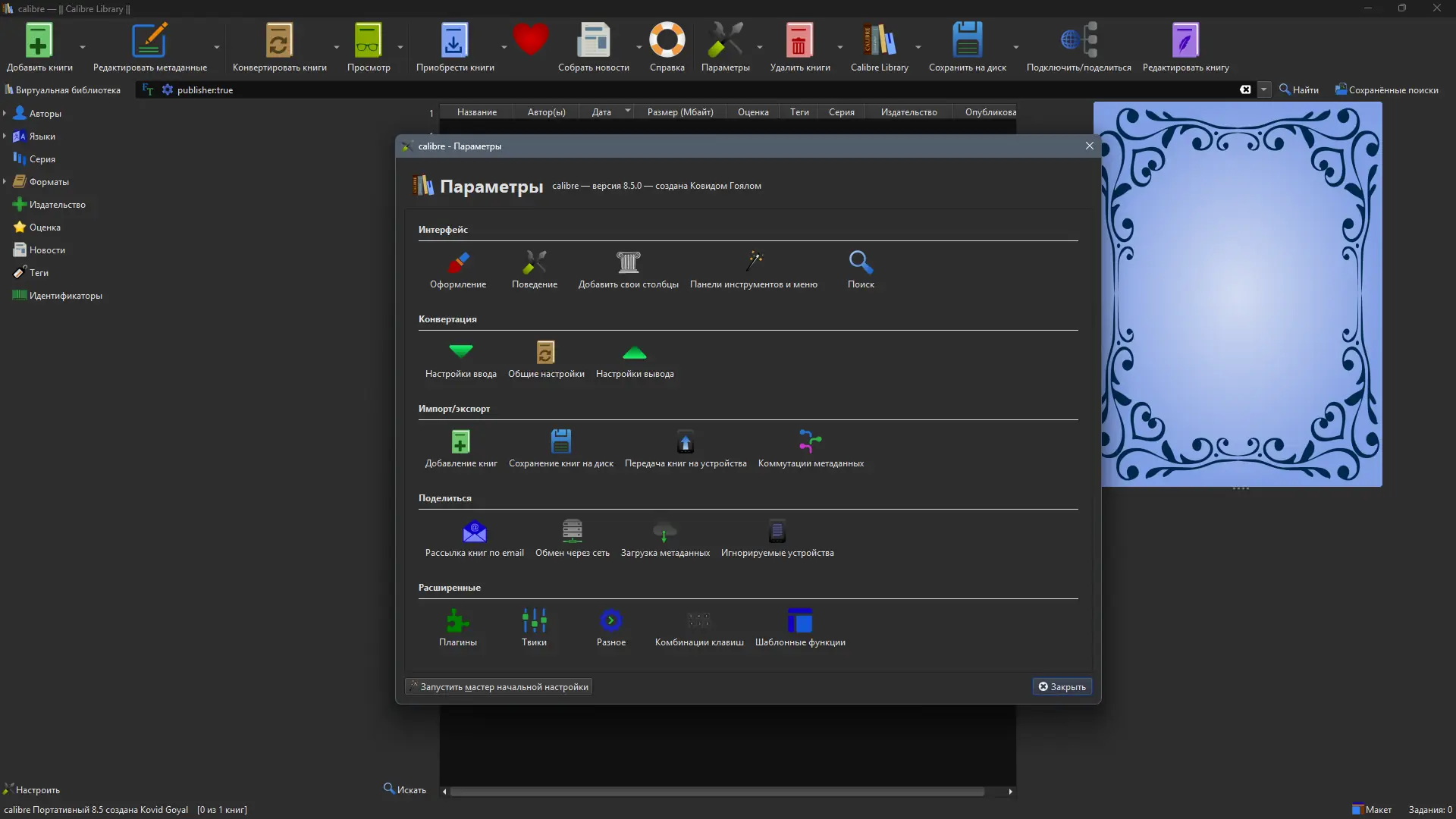Click the Закрыть button in dialog
The width and height of the screenshot is (1456, 819).
1061,686
